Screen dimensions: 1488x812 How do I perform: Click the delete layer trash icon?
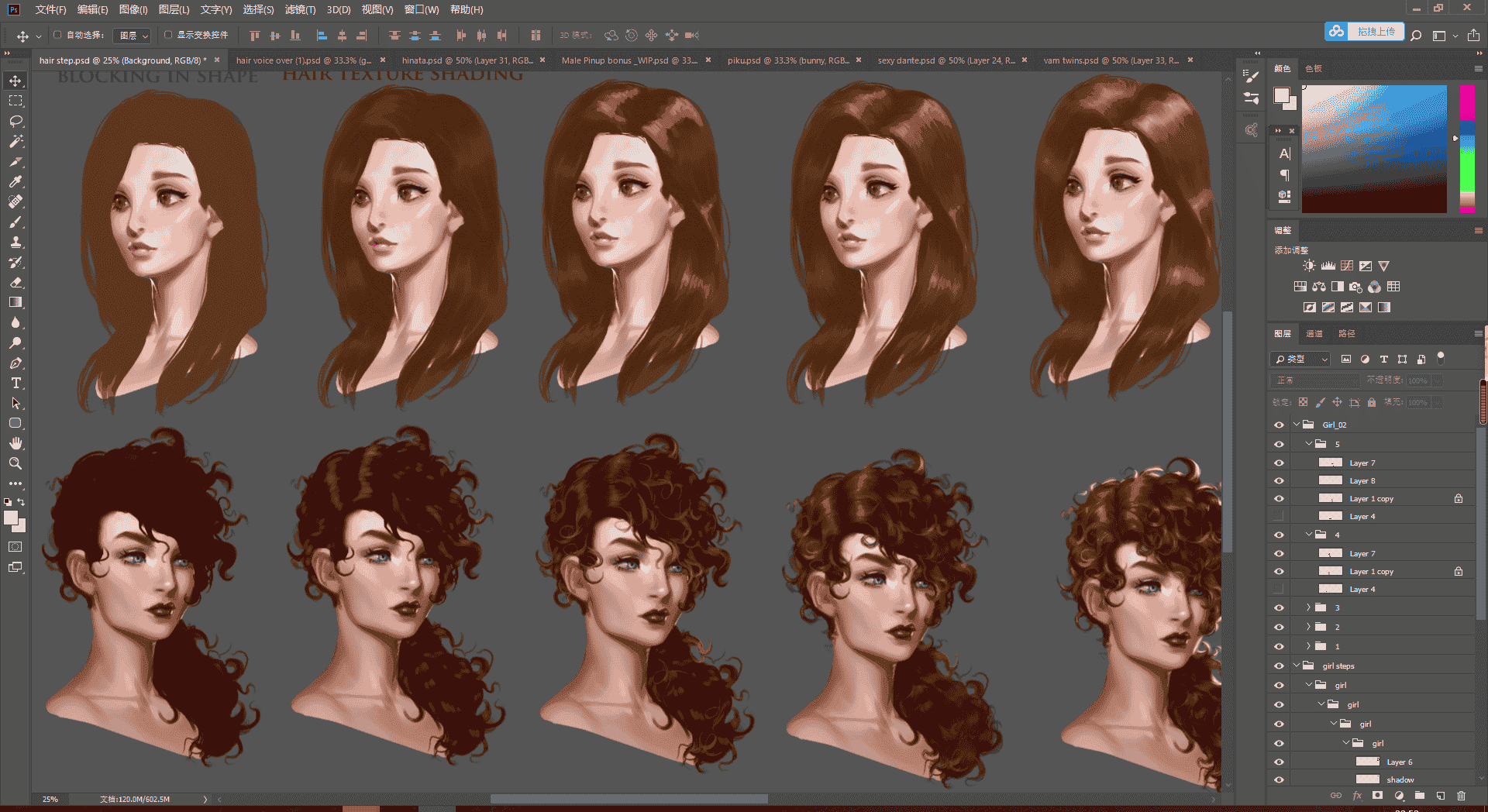[1461, 796]
